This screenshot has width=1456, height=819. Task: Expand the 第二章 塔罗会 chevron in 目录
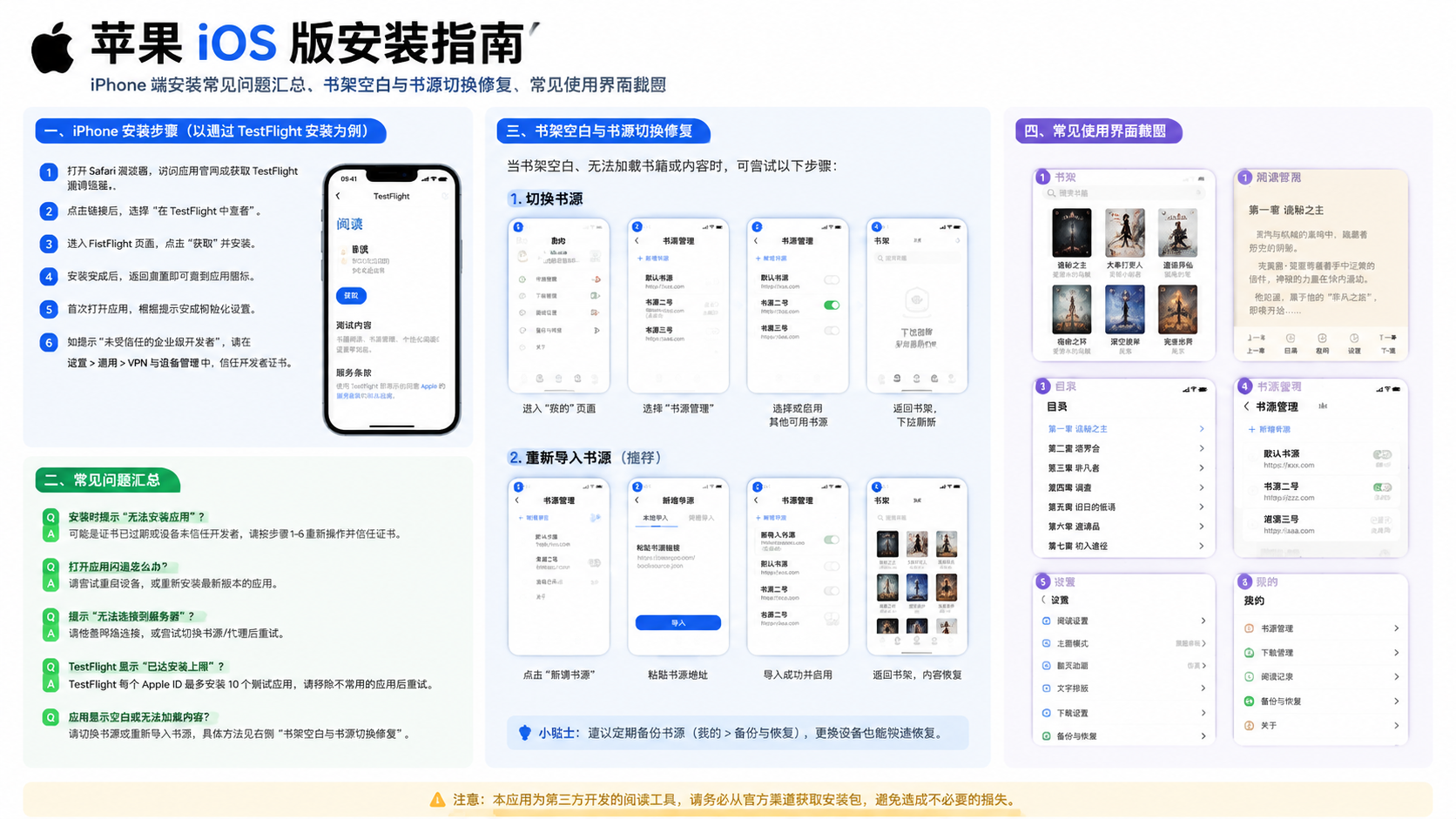pyautogui.click(x=1202, y=448)
